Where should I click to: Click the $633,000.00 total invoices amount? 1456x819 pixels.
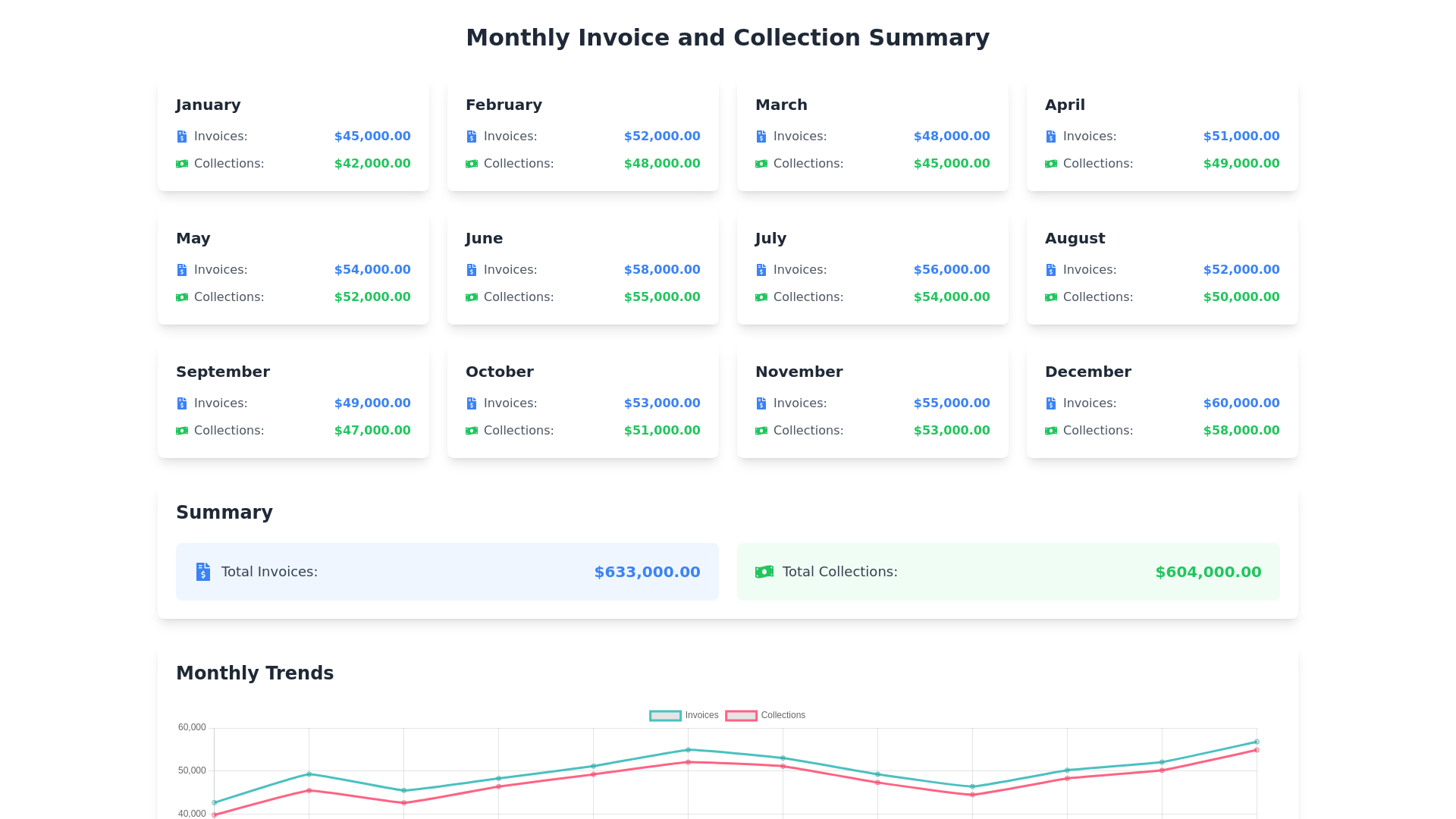point(647,572)
